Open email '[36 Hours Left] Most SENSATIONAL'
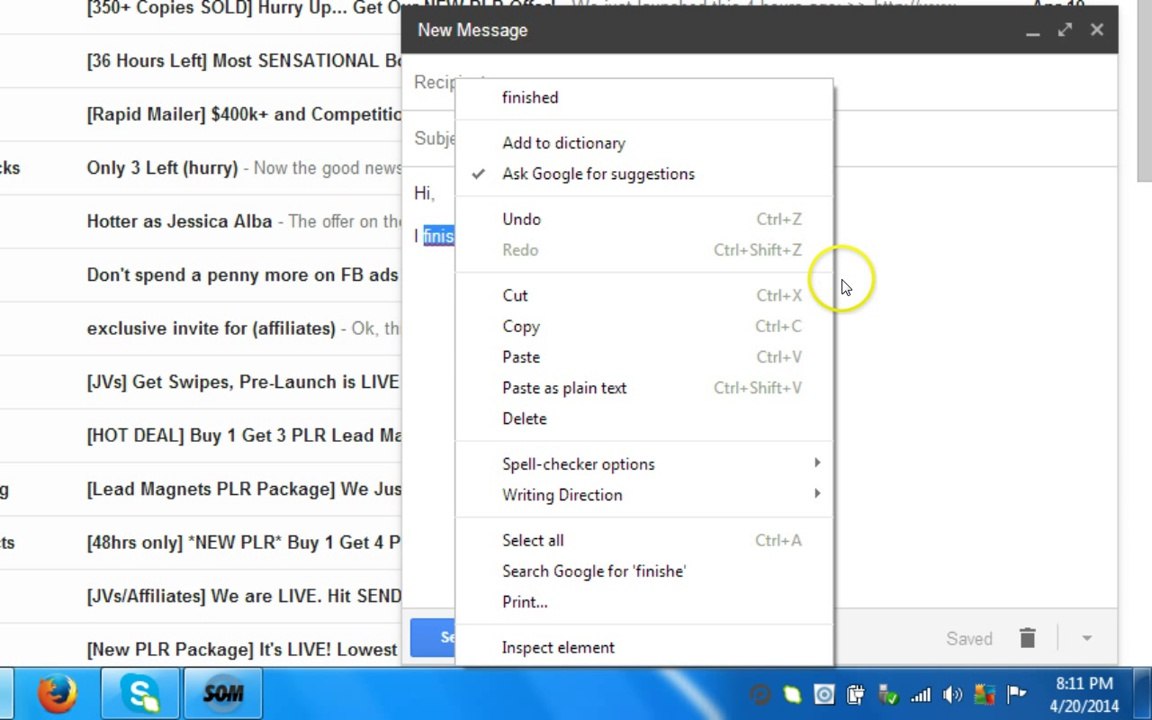This screenshot has height=720, width=1152. click(x=200, y=61)
